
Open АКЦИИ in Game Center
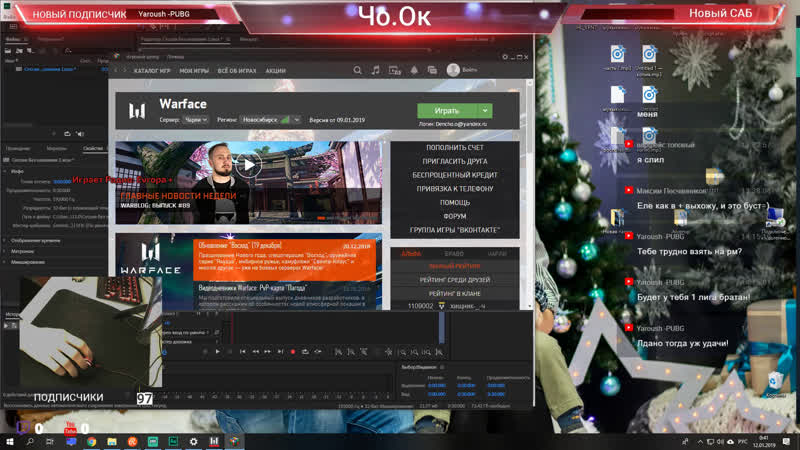276,71
